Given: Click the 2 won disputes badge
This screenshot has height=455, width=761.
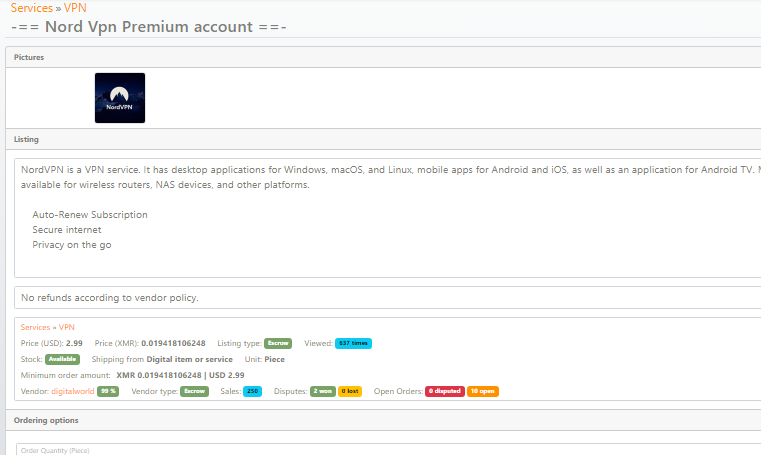Looking at the screenshot, I should coord(322,391).
